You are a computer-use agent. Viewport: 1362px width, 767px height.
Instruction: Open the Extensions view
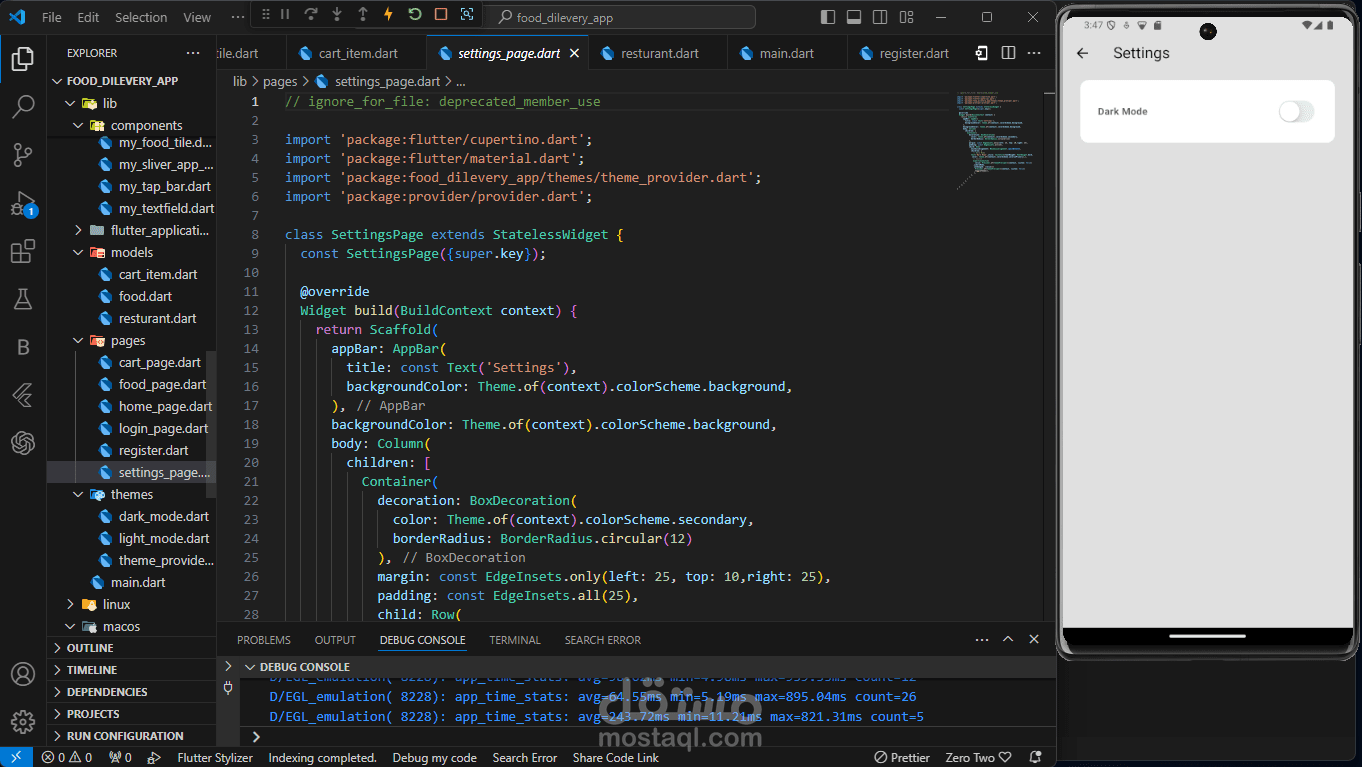coord(22,251)
